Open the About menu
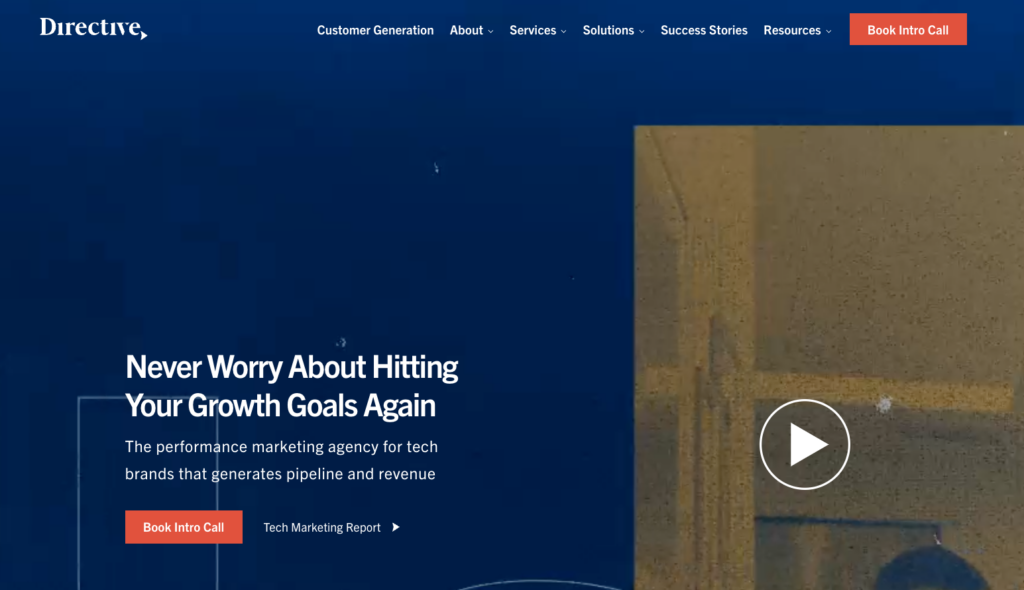Image resolution: width=1024 pixels, height=590 pixels. coord(466,30)
